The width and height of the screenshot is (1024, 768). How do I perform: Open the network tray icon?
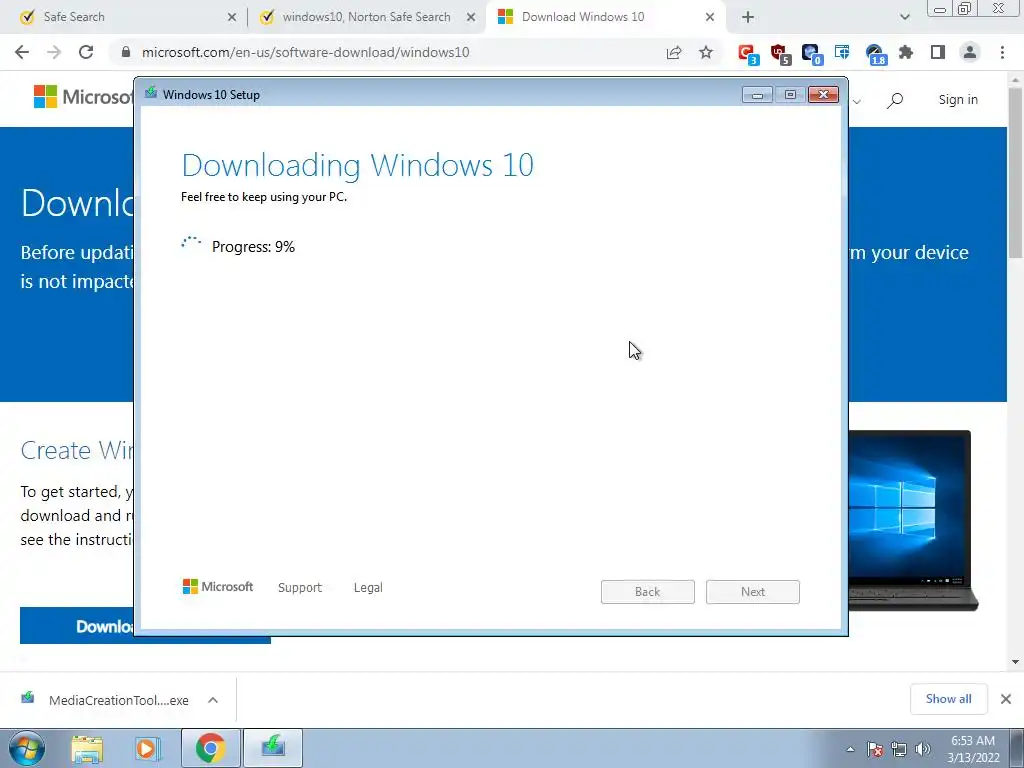coord(899,750)
